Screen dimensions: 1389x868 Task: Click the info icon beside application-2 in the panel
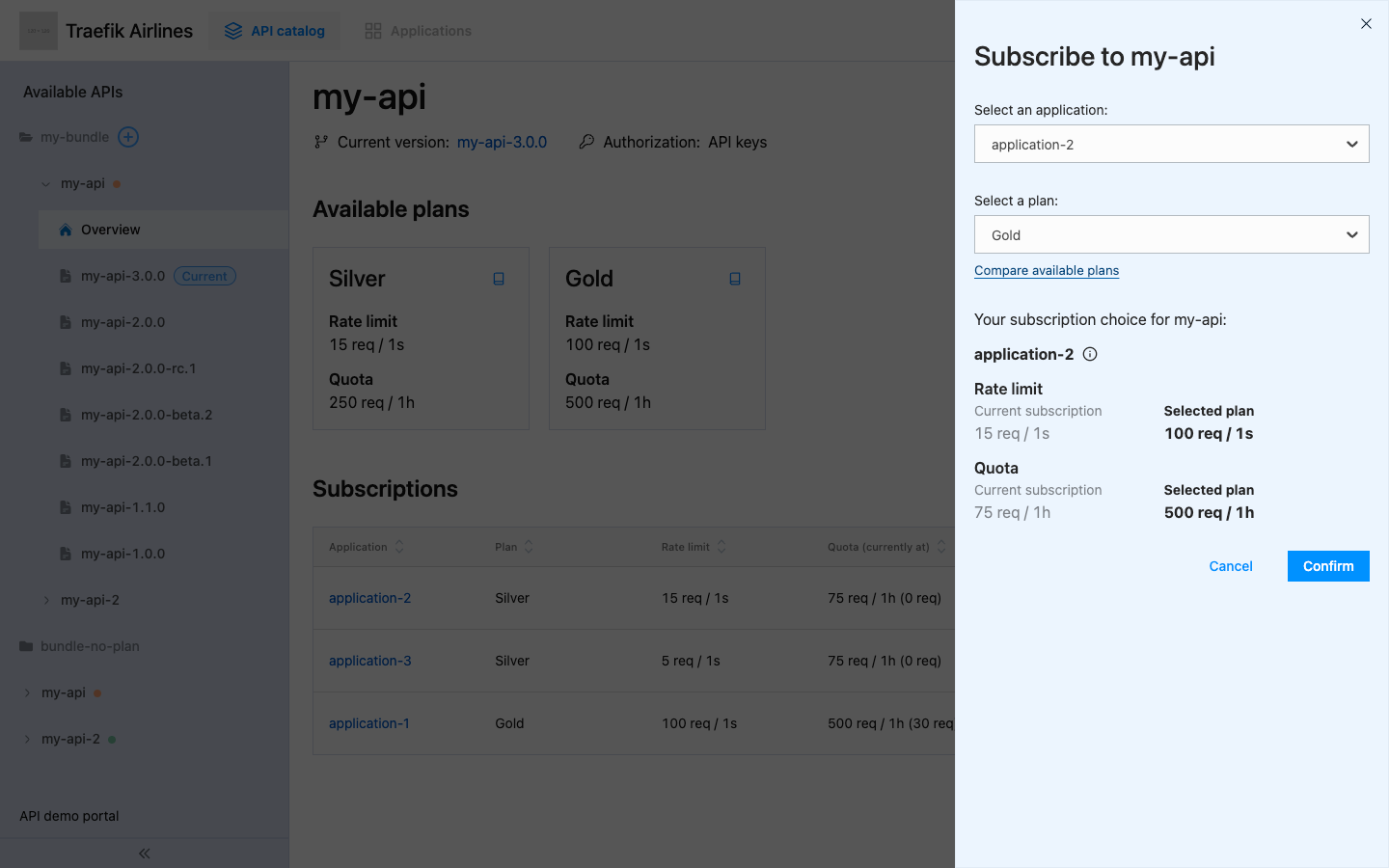1089,354
